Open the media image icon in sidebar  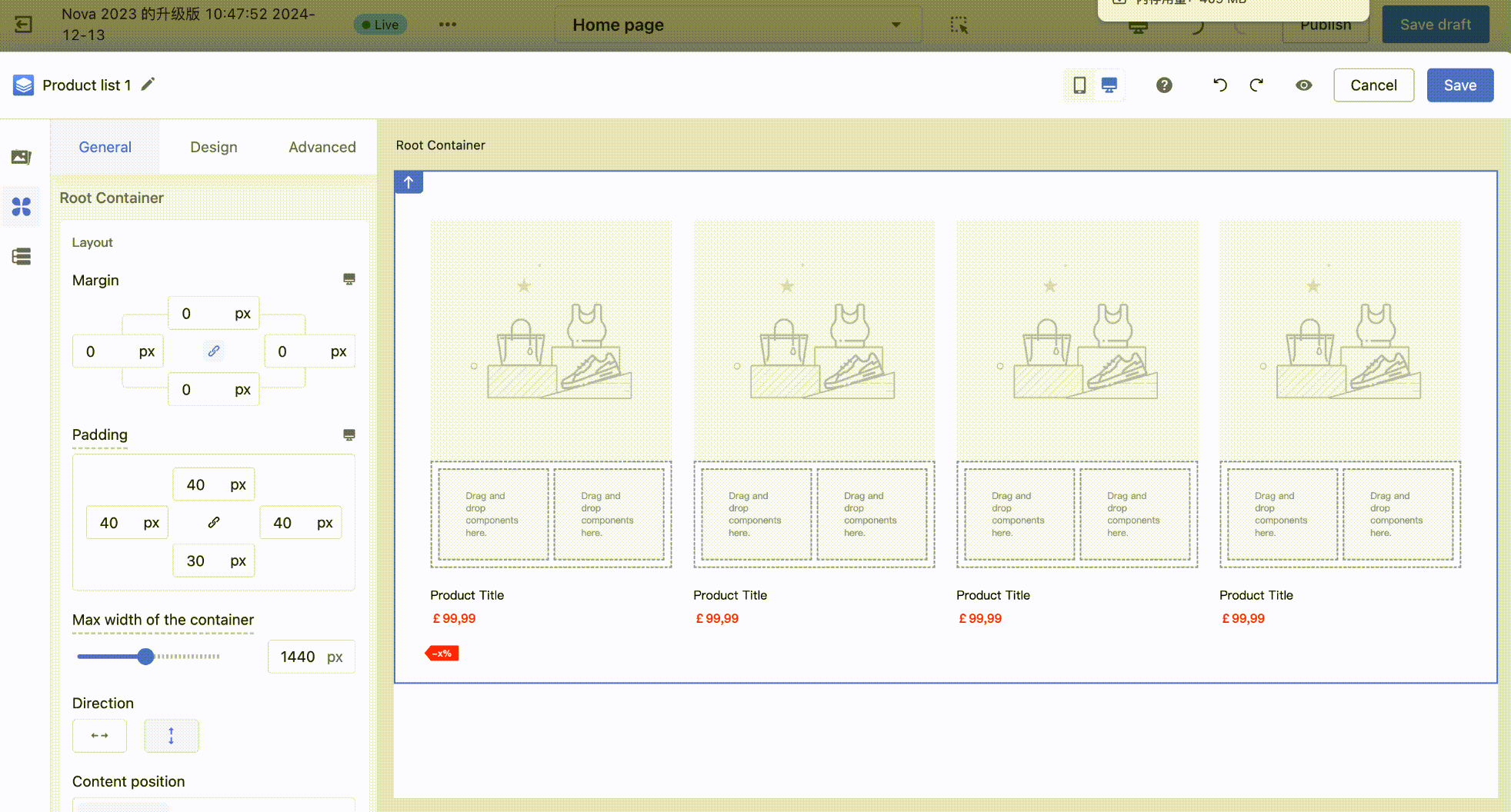tap(22, 157)
